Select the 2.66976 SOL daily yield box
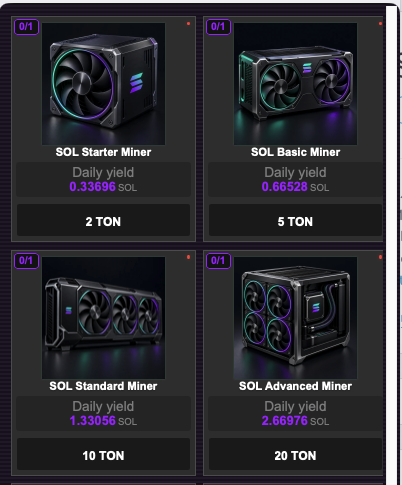The width and height of the screenshot is (402, 485). [x=295, y=413]
